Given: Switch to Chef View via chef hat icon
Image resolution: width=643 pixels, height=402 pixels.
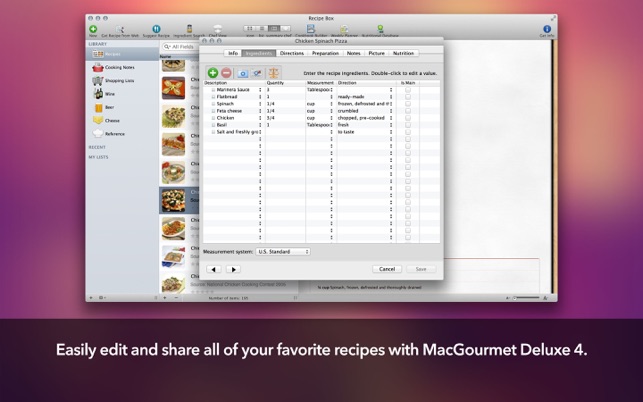Looking at the screenshot, I should point(217,29).
